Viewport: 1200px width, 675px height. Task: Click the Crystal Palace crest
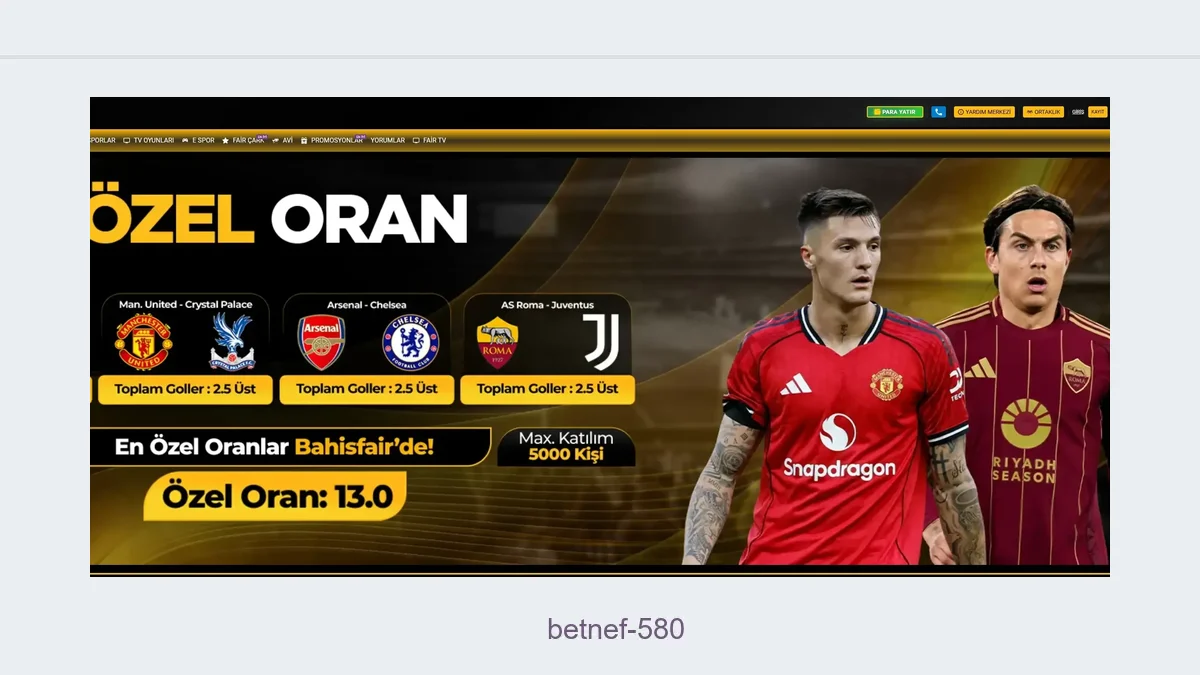(x=232, y=342)
